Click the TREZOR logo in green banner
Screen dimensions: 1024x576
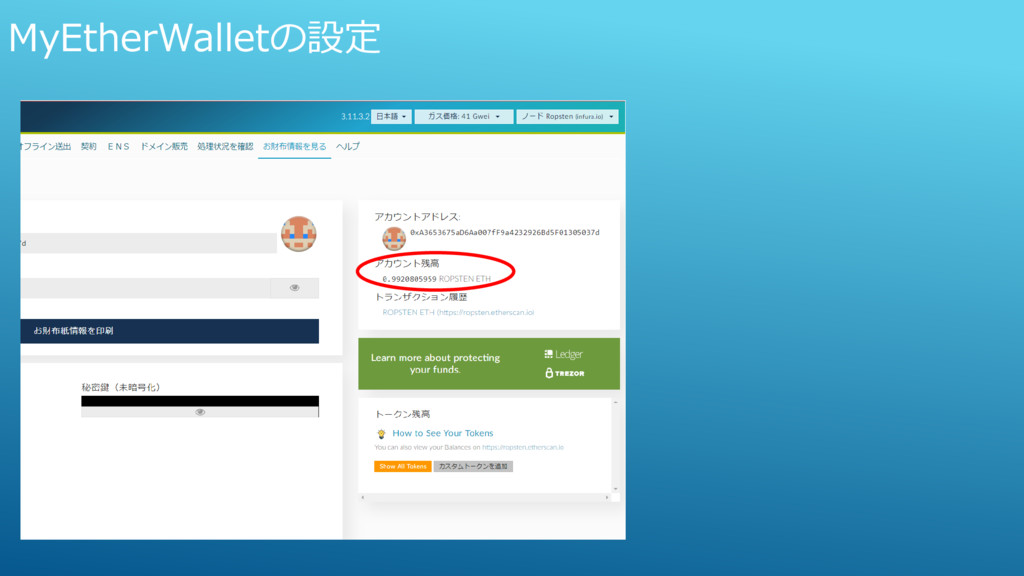(565, 373)
